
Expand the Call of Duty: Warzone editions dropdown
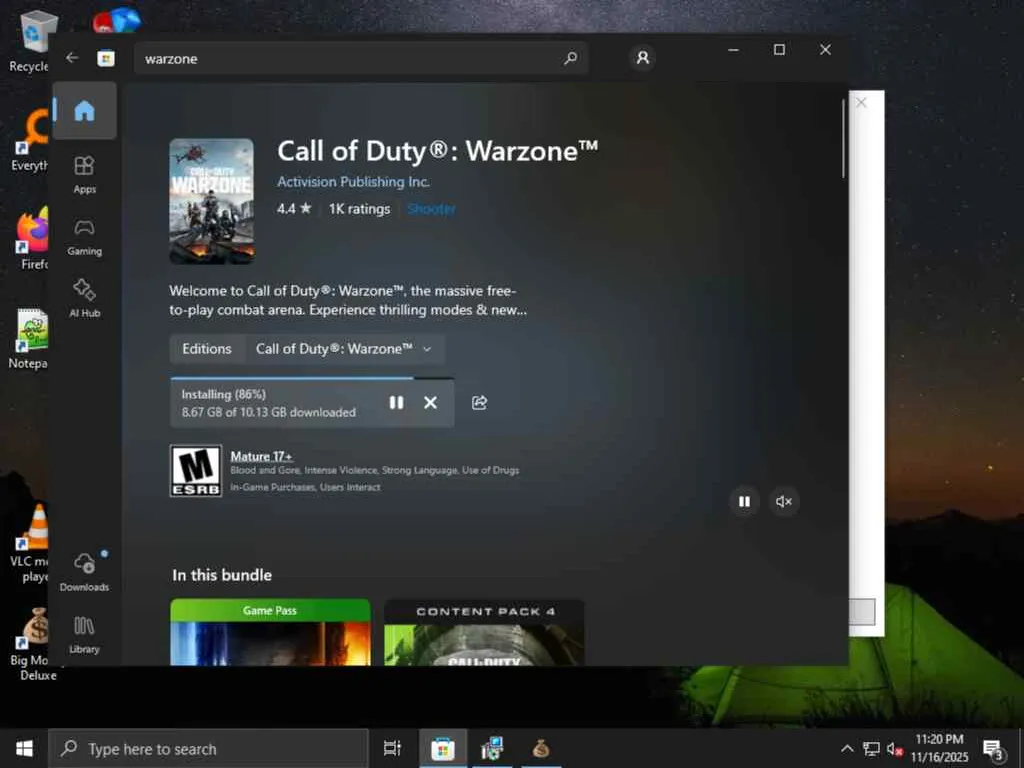344,349
